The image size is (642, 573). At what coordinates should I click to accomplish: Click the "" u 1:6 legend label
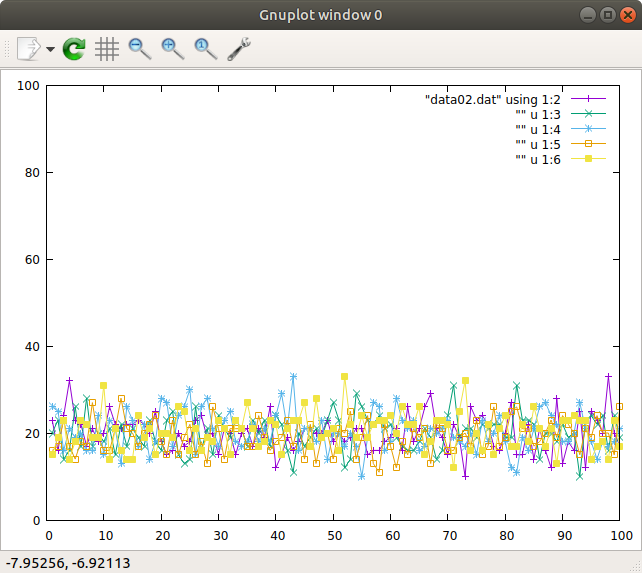[x=538, y=160]
